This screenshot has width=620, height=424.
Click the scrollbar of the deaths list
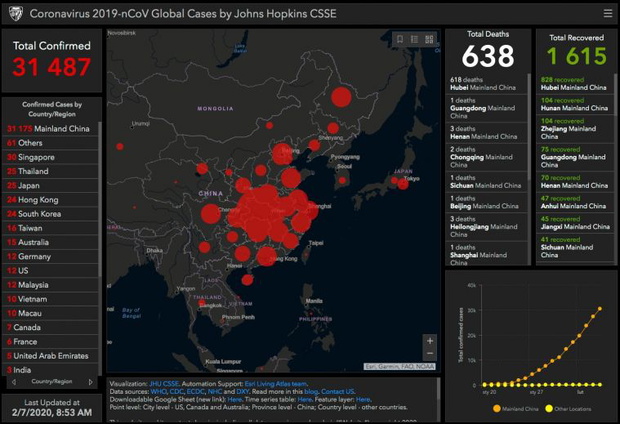529,127
